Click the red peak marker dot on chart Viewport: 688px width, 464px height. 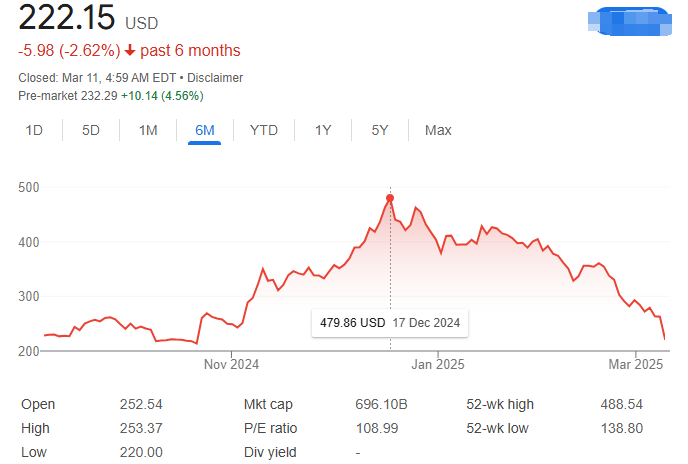[x=390, y=198]
